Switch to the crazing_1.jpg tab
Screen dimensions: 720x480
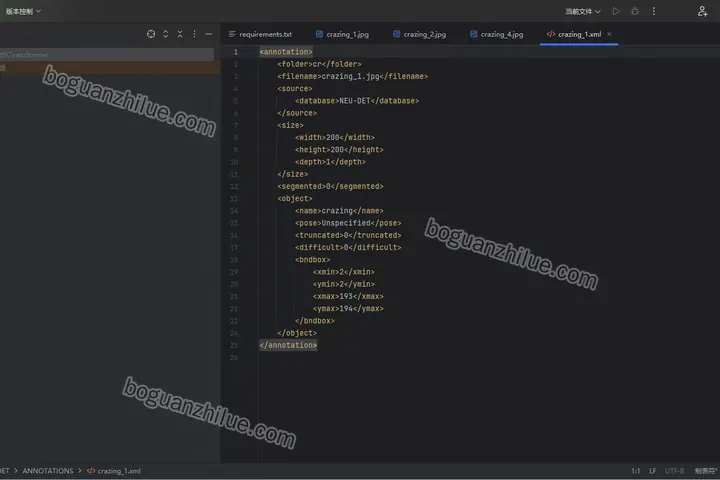[x=342, y=34]
